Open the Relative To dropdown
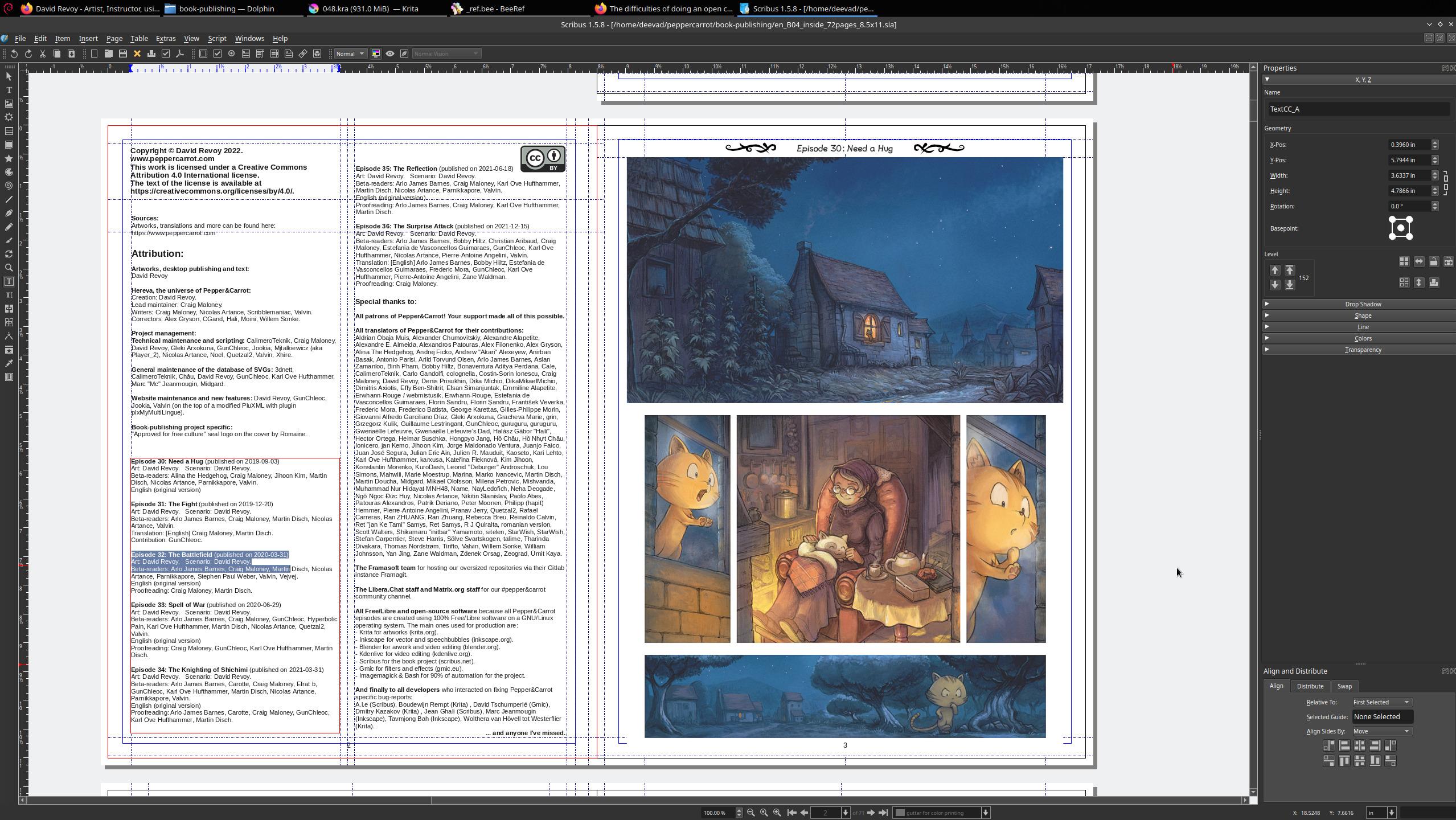1456x820 pixels. 1381,702
